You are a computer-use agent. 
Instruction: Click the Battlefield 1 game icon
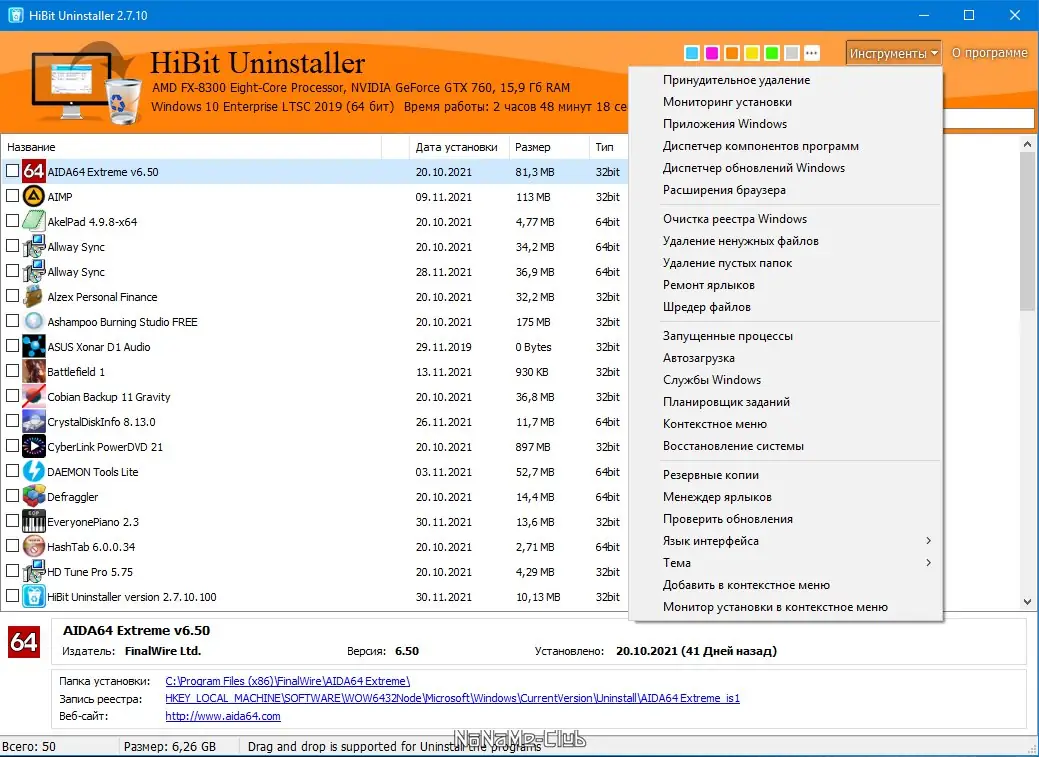pyautogui.click(x=33, y=371)
